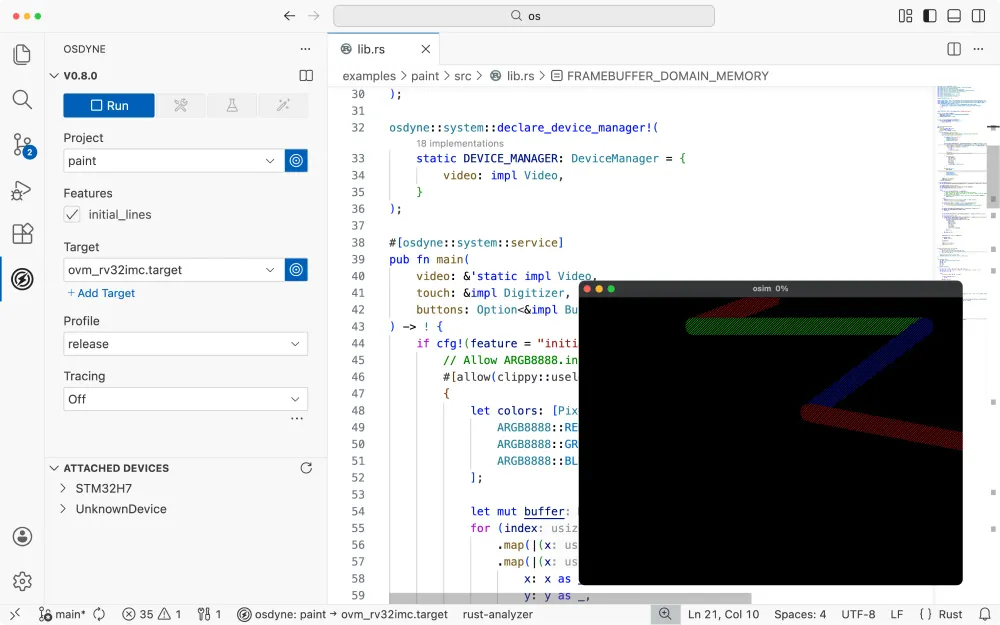Screen dimensions: 1000x625
Task: Click the error count in the status bar
Action: (x=136, y=614)
